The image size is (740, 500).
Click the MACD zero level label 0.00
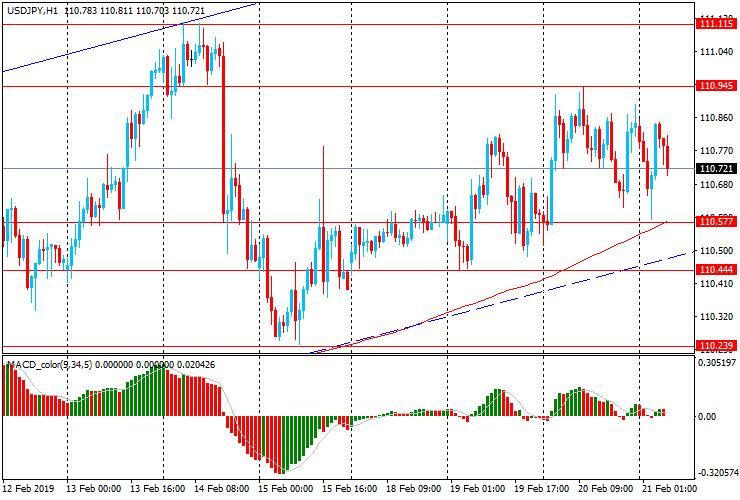[x=706, y=416]
